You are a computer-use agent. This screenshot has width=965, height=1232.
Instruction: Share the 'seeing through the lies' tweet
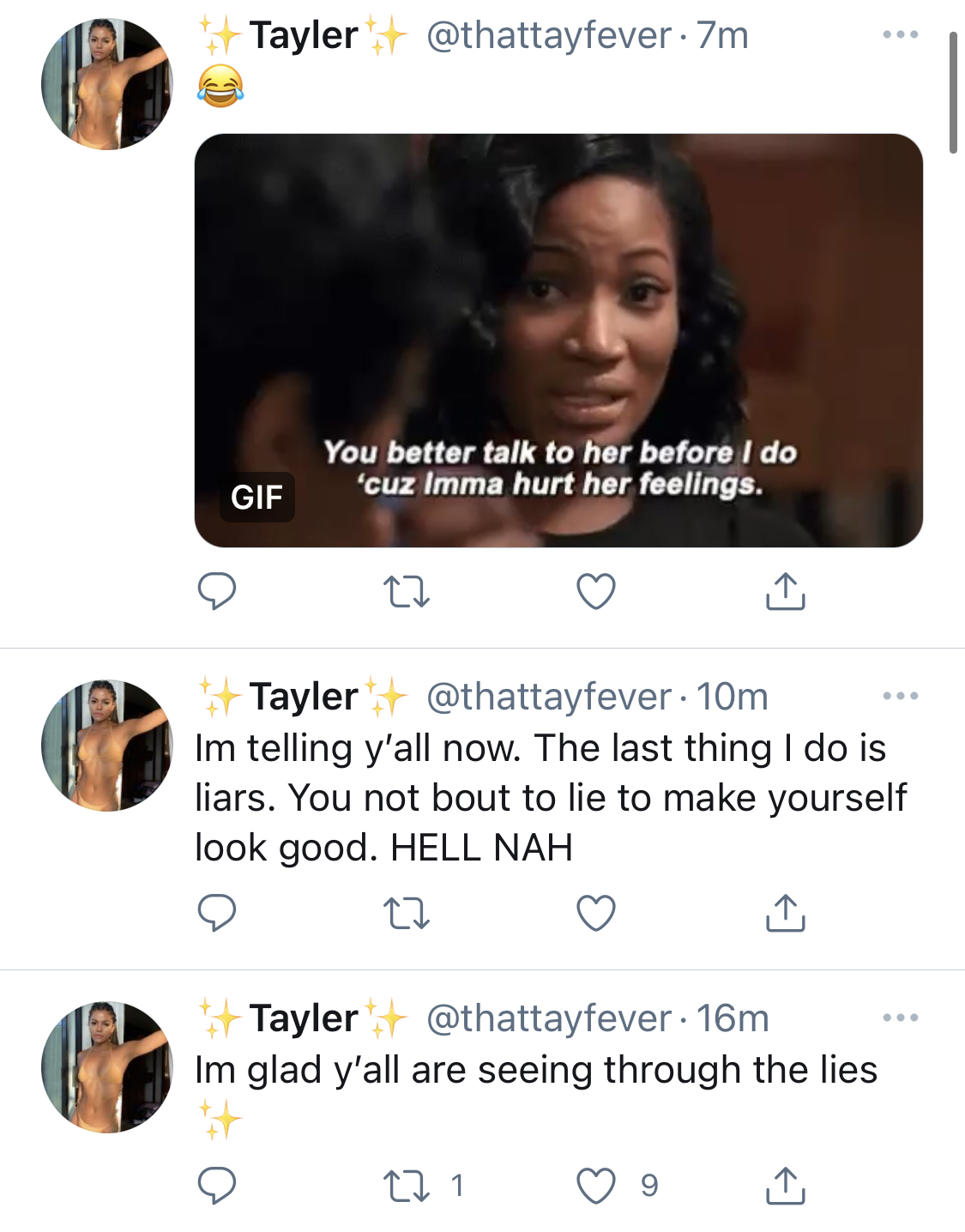click(785, 1185)
